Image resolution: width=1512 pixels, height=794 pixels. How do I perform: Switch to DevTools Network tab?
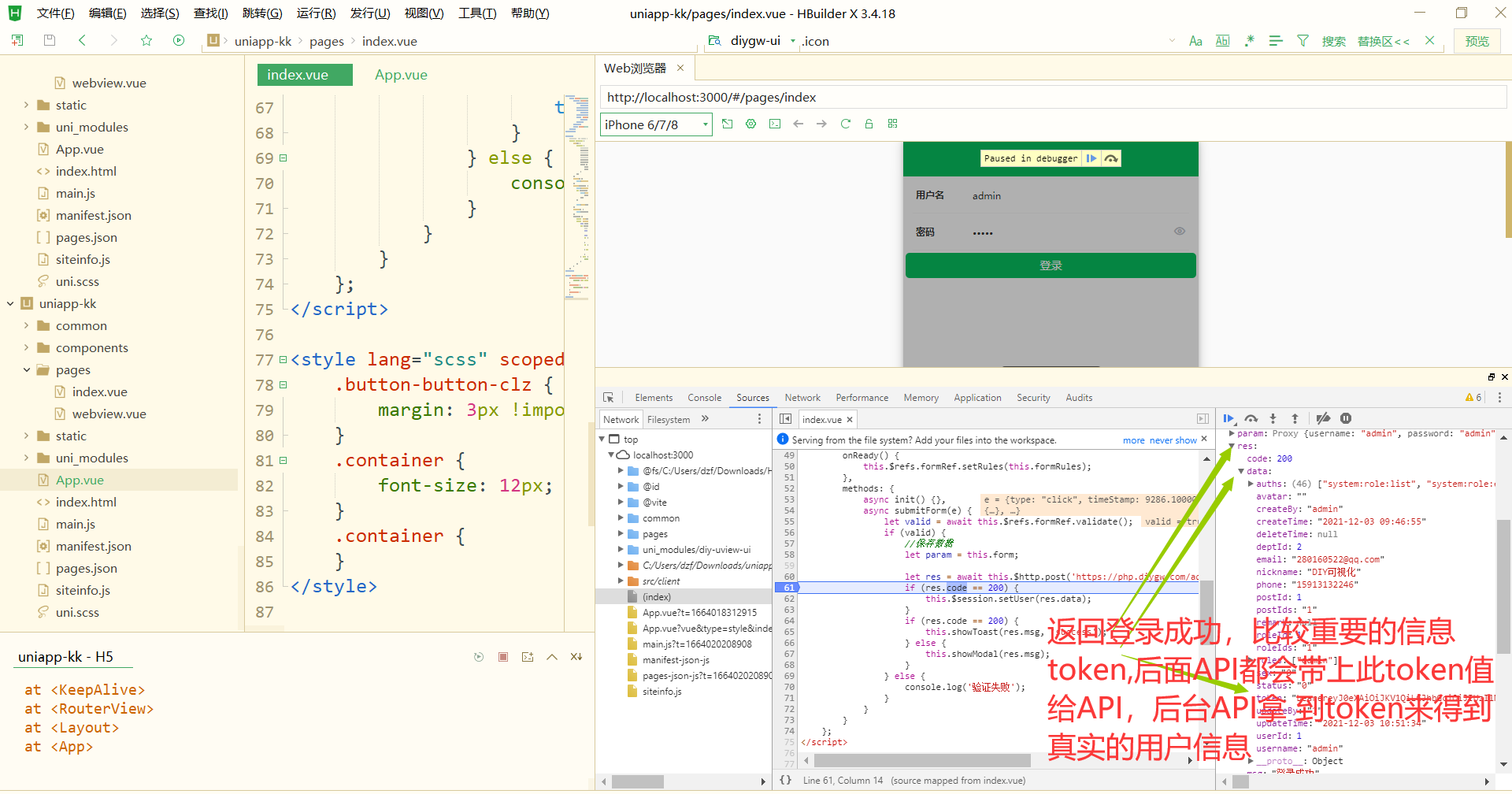click(x=802, y=398)
